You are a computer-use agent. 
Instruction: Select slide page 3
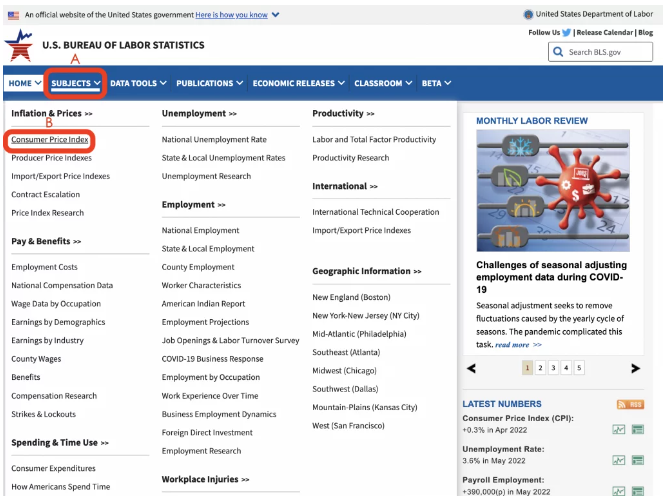click(553, 368)
